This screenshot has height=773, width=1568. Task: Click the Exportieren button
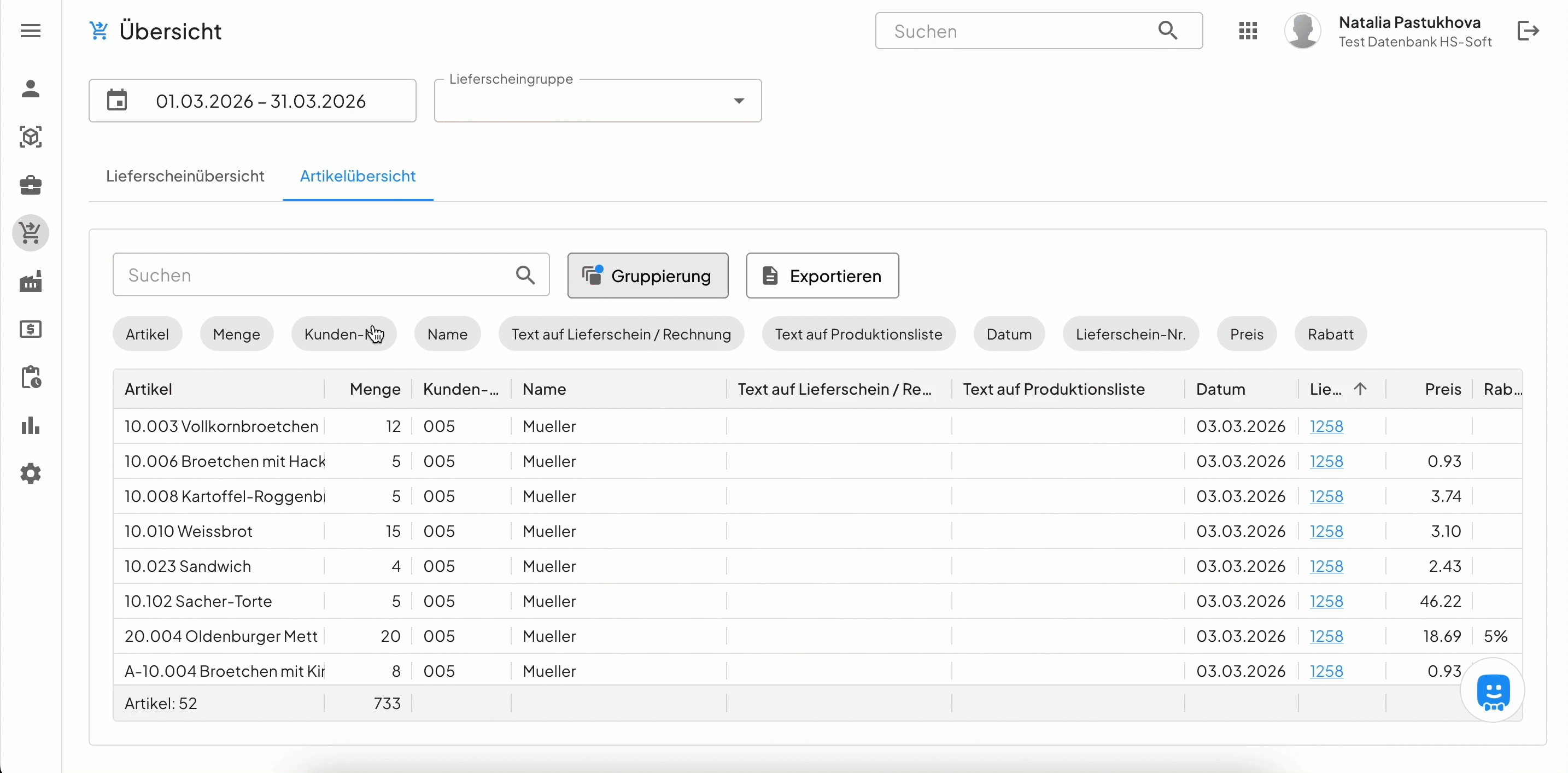[822, 276]
